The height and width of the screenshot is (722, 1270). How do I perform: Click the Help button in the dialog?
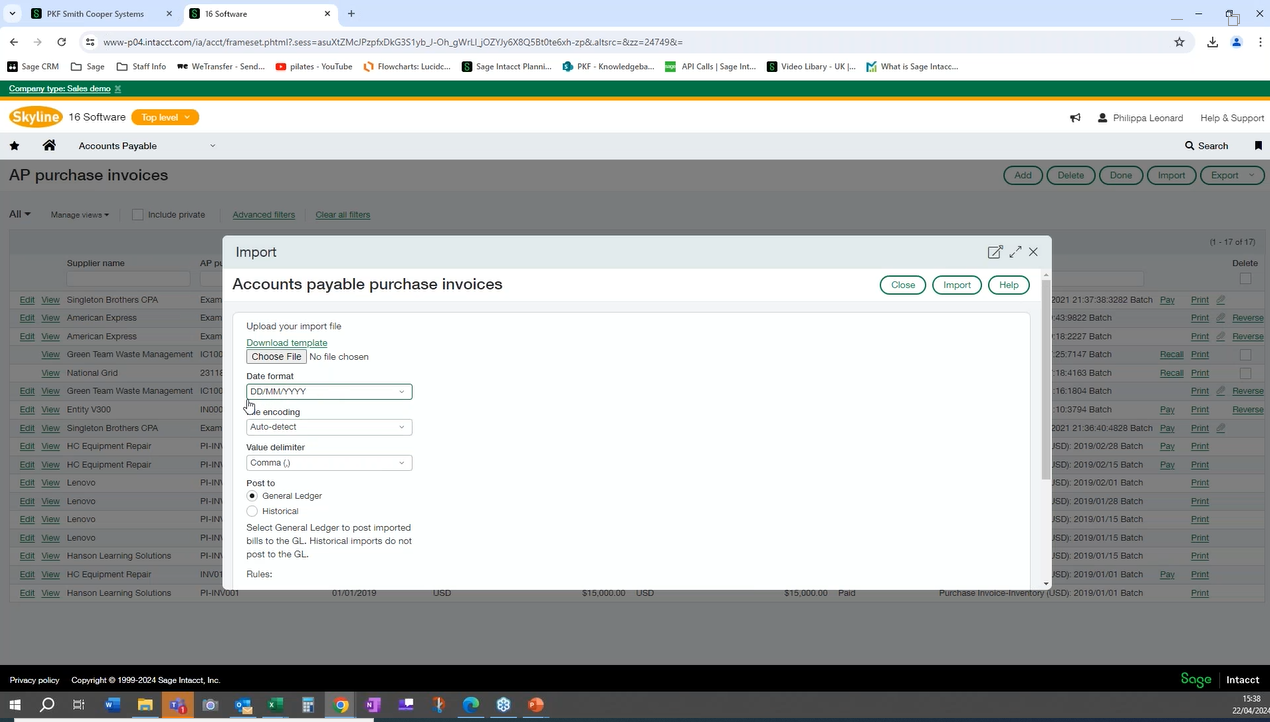pos(1009,285)
